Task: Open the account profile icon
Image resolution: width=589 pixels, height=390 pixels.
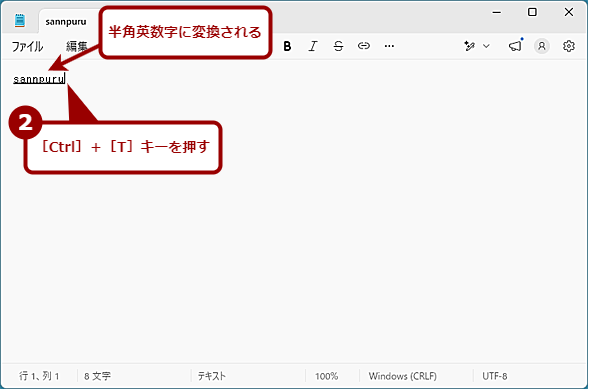Action: [x=542, y=46]
